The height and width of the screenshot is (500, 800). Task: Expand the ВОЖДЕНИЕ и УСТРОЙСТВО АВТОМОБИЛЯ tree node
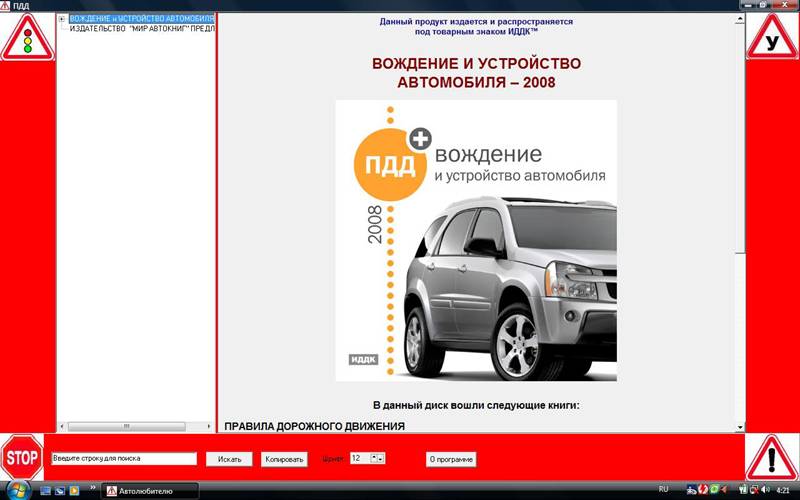[x=62, y=19]
